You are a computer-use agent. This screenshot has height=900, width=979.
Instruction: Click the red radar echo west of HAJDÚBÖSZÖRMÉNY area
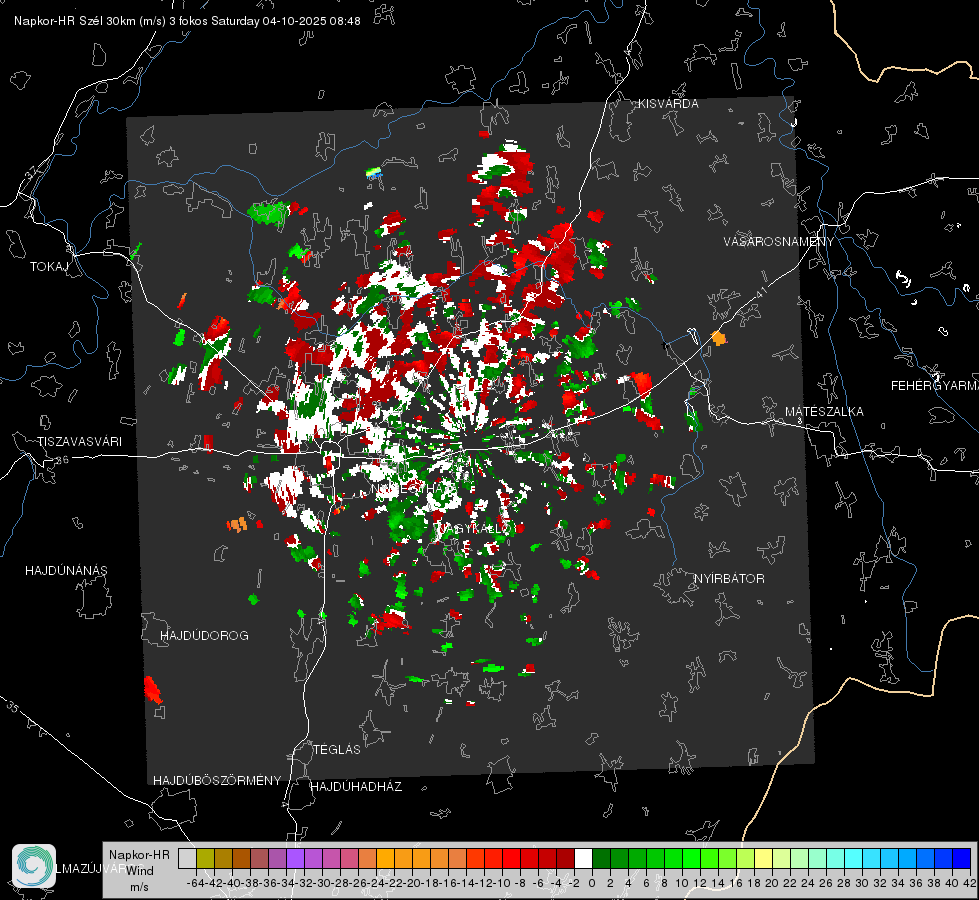coord(152,689)
